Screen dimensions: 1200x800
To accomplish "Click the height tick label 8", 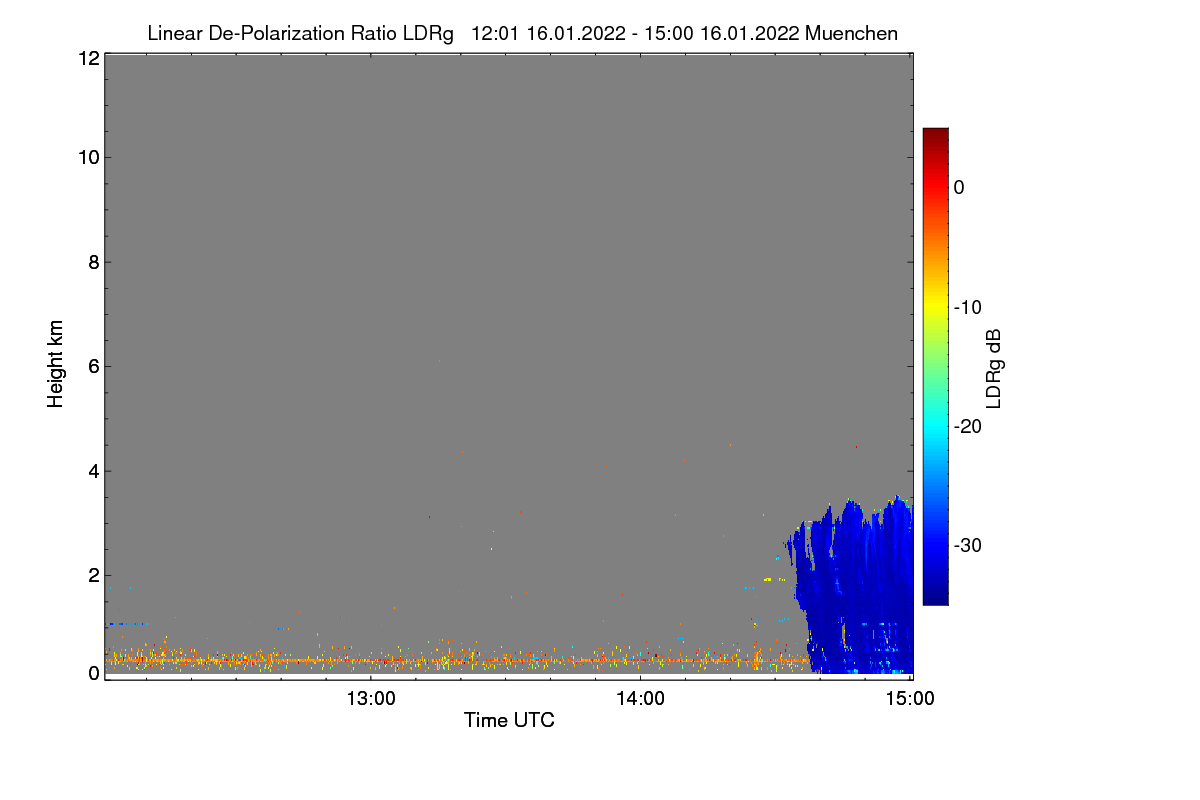I will 92,262.
